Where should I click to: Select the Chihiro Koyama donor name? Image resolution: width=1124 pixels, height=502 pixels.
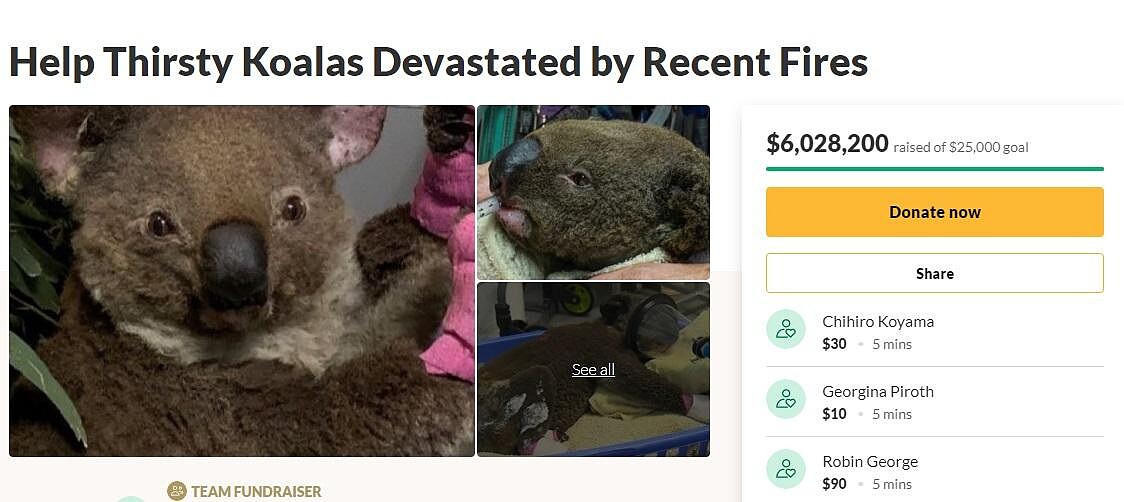click(x=878, y=321)
